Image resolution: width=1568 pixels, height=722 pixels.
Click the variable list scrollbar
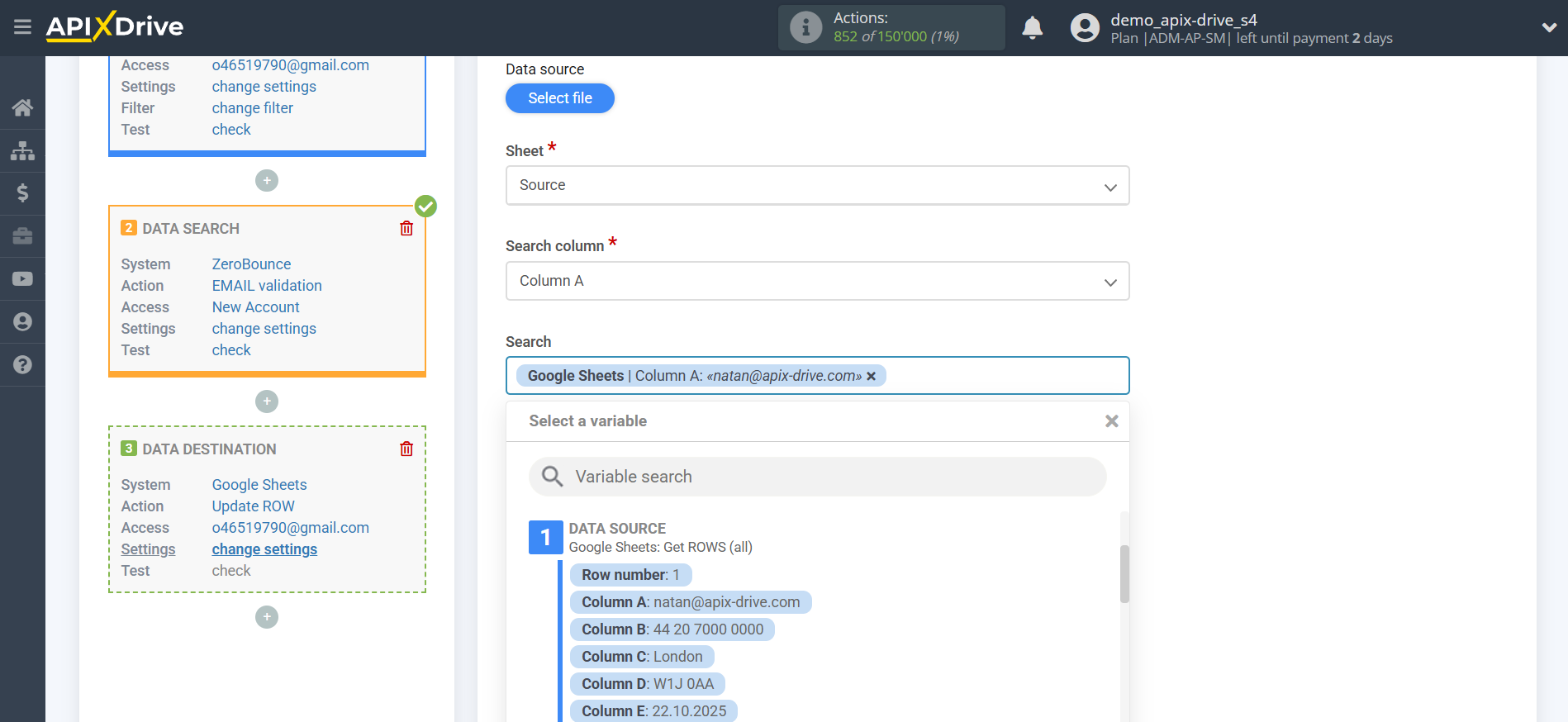1124,574
